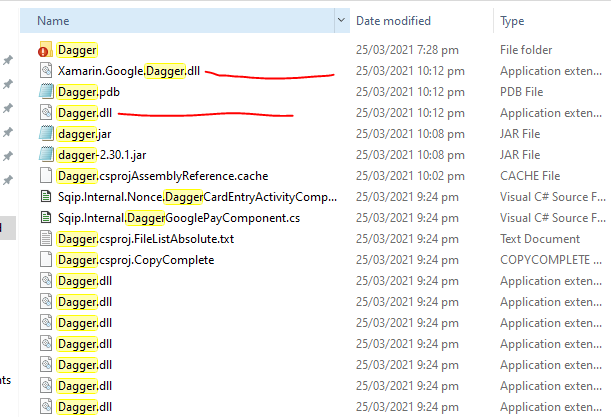Click the File folder type cell
The width and height of the screenshot is (611, 417).
coord(526,50)
